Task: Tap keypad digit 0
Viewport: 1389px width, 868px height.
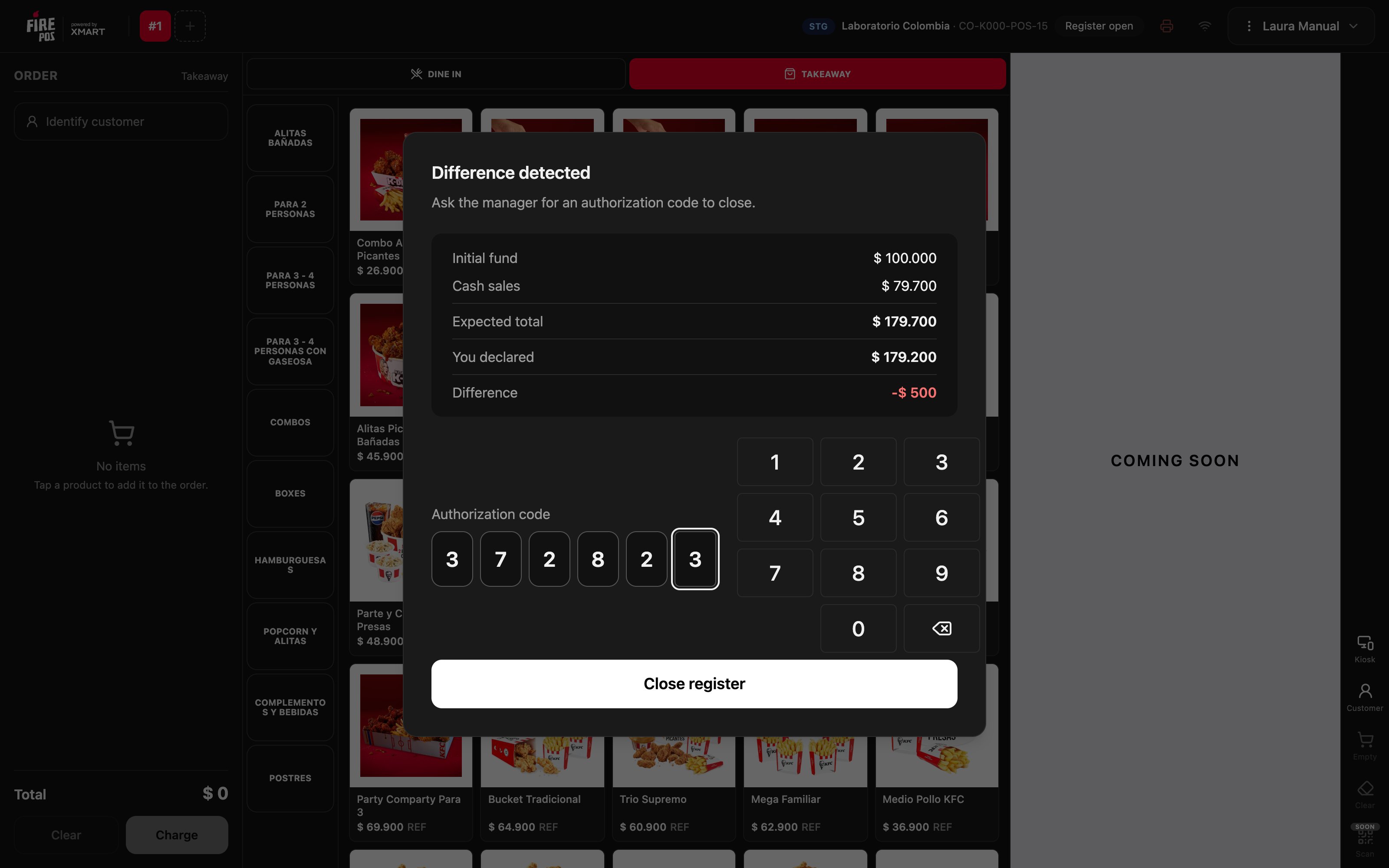Action: click(x=858, y=628)
